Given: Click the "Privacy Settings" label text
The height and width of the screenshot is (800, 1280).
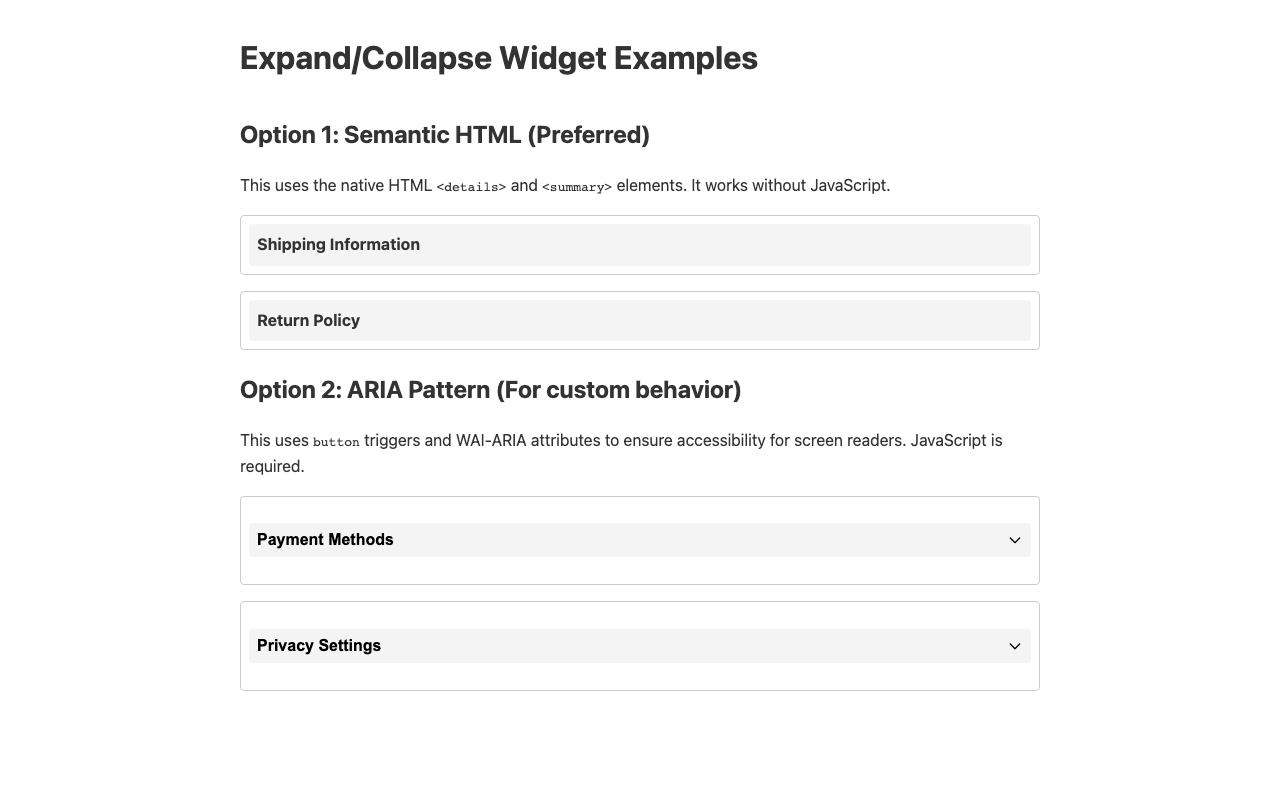Looking at the screenshot, I should [319, 646].
